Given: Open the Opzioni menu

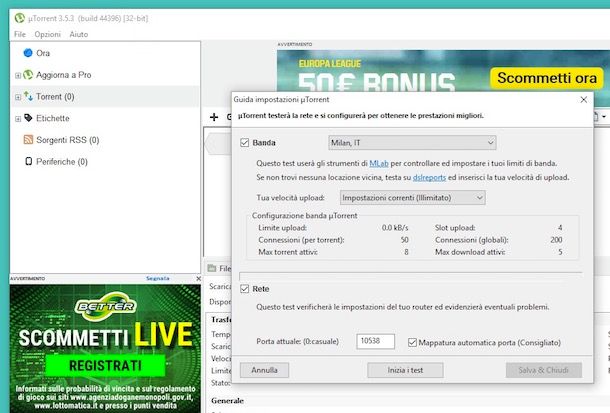Looking at the screenshot, I should [x=47, y=34].
